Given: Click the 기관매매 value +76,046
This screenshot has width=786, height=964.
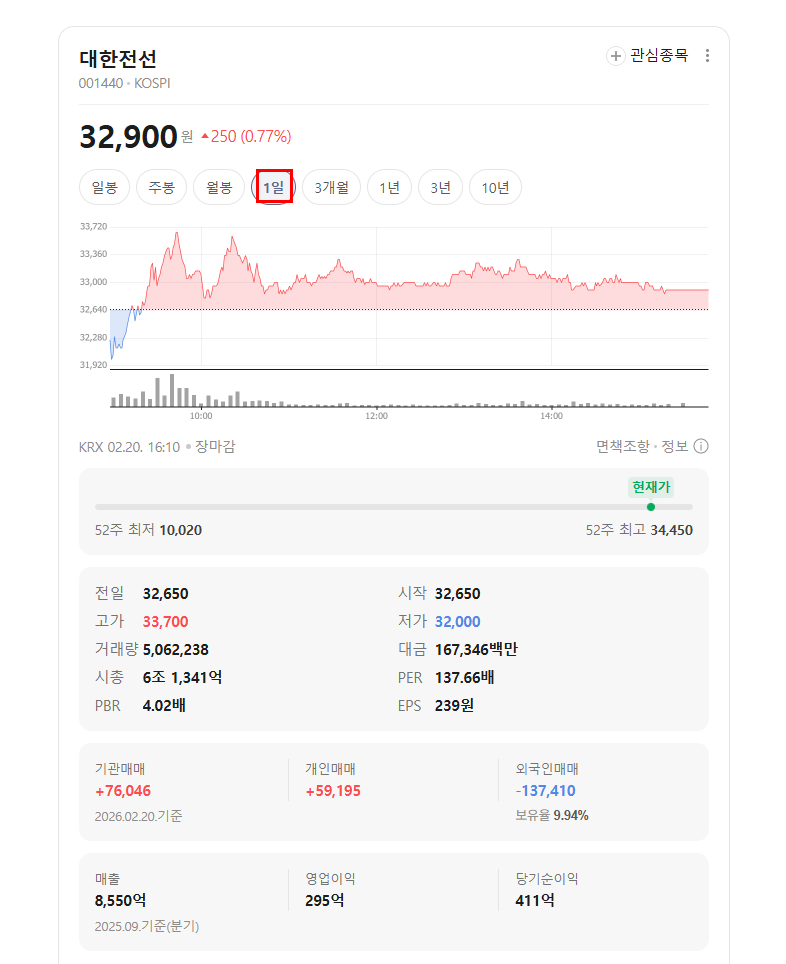Looking at the screenshot, I should [x=123, y=791].
